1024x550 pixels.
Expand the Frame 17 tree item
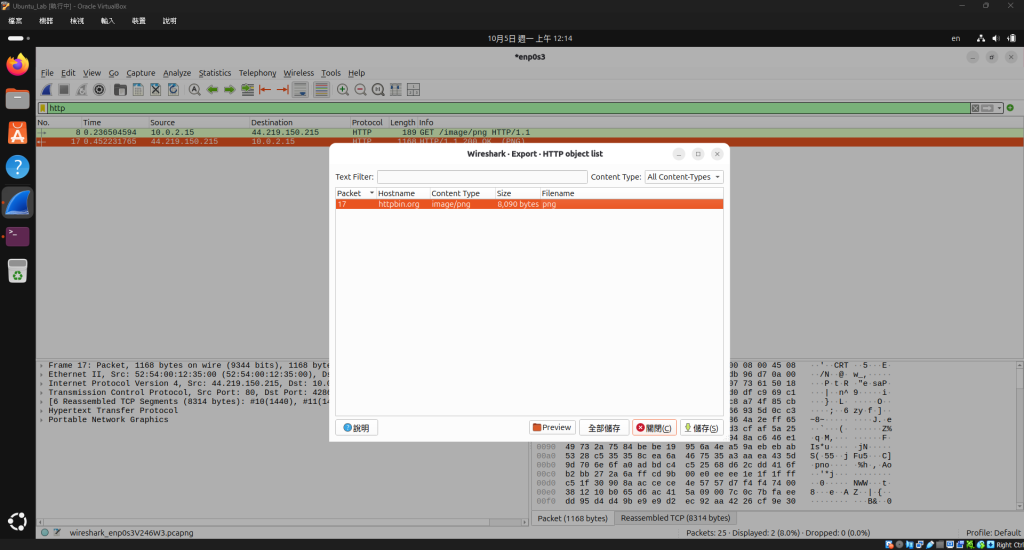[x=42, y=366]
